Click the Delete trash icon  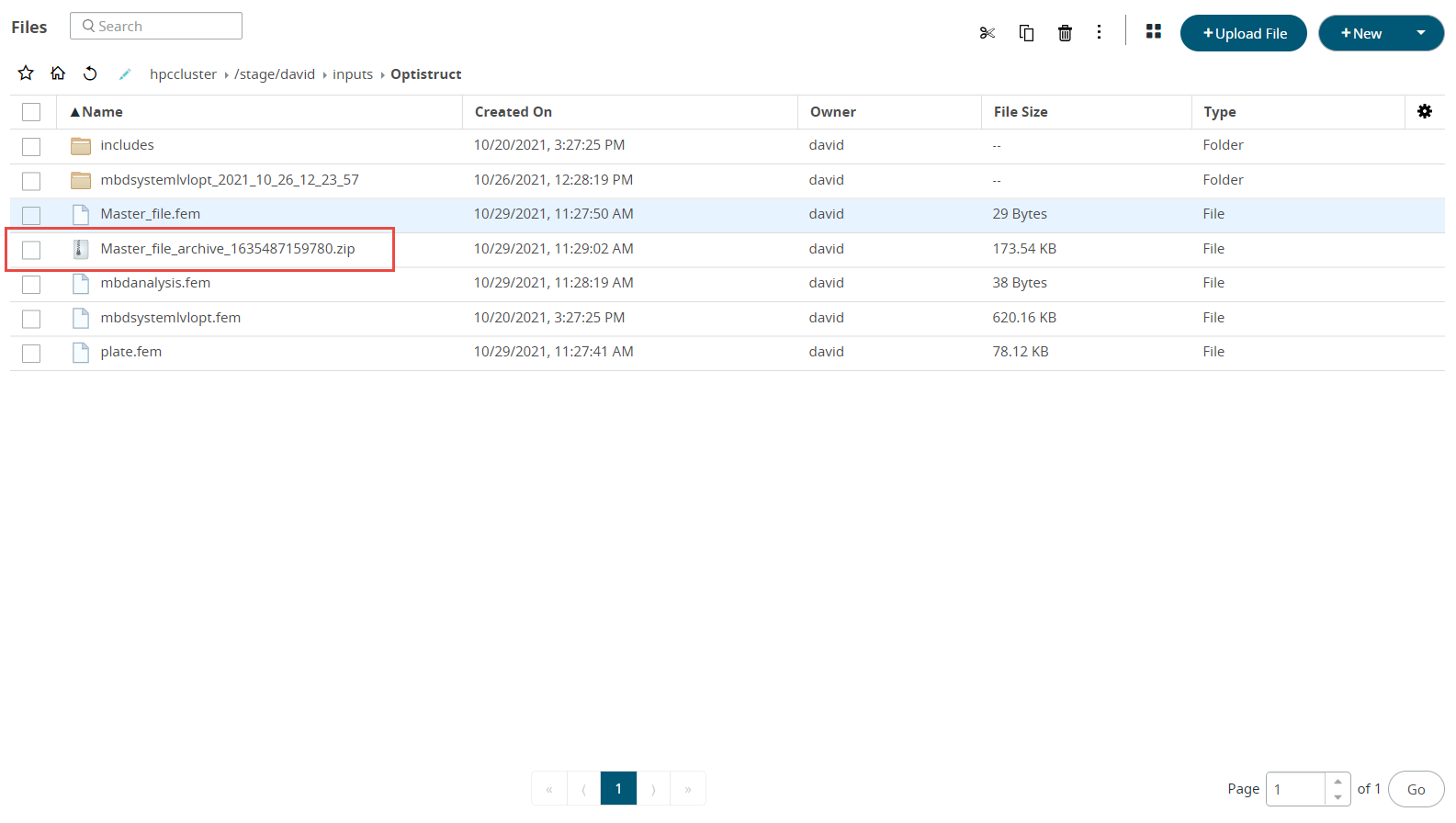click(1065, 33)
